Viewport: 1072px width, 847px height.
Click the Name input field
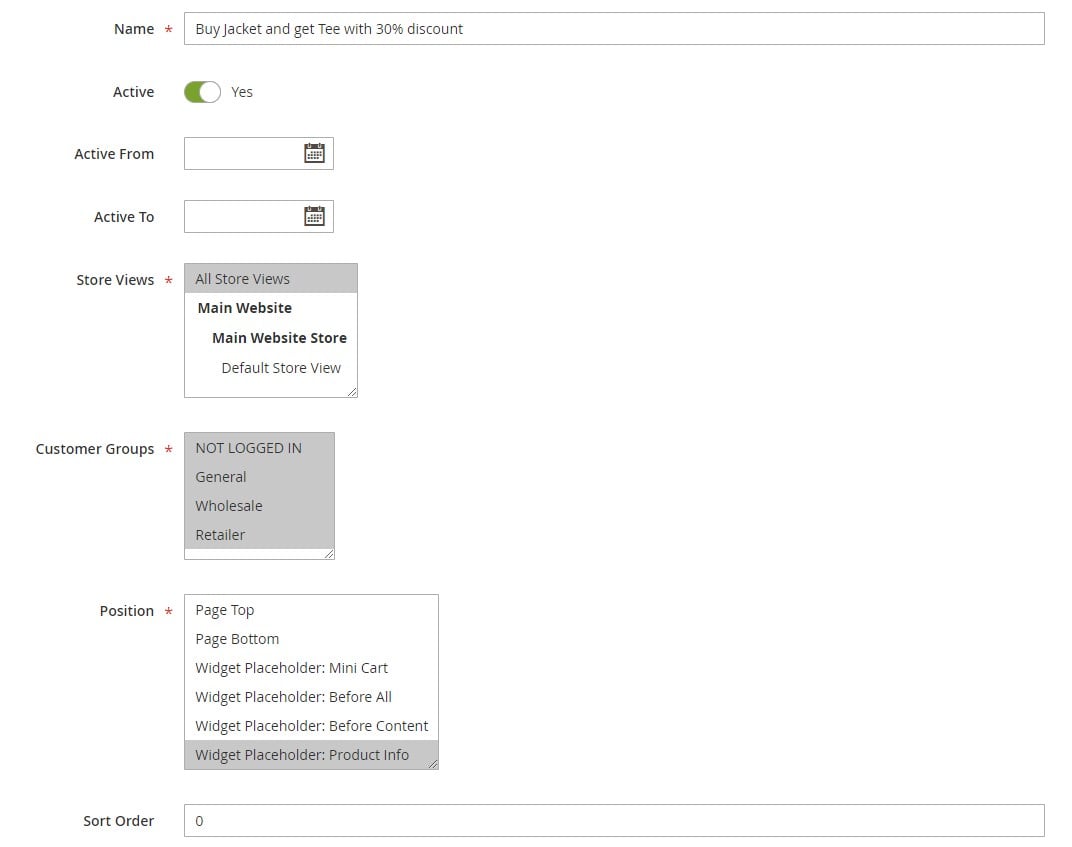pos(614,29)
